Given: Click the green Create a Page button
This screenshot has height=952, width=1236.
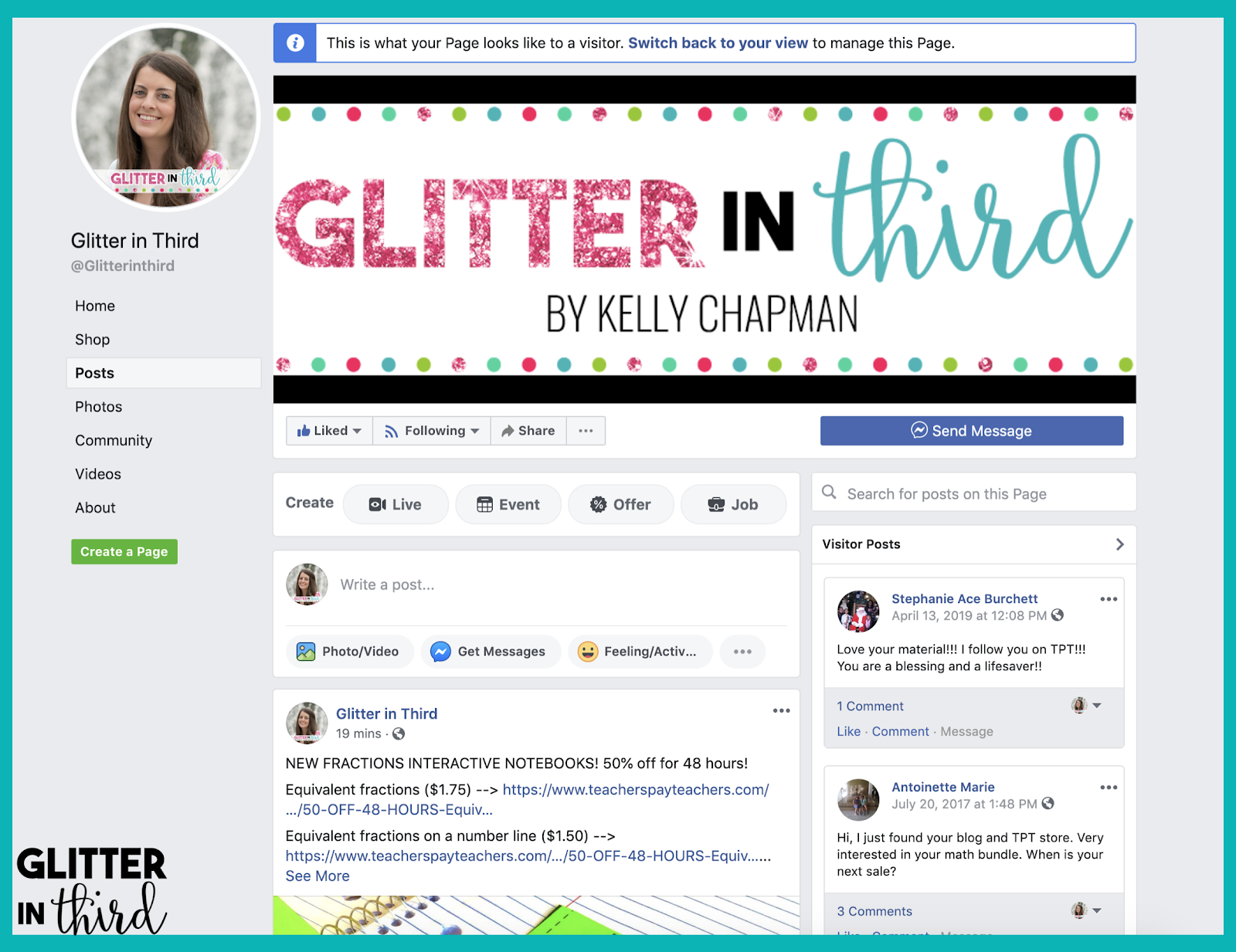Looking at the screenshot, I should tap(124, 551).
